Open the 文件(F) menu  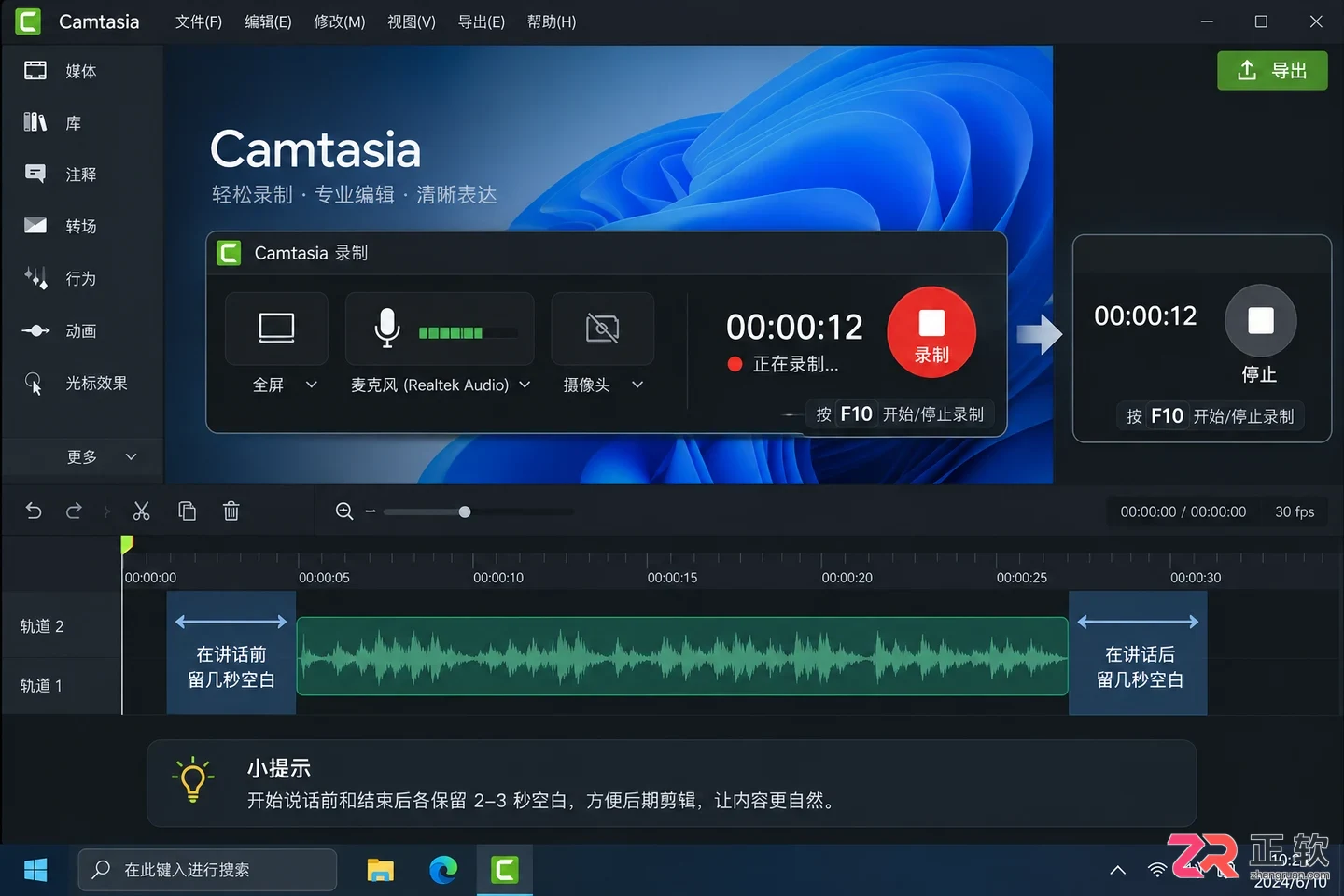point(199,21)
